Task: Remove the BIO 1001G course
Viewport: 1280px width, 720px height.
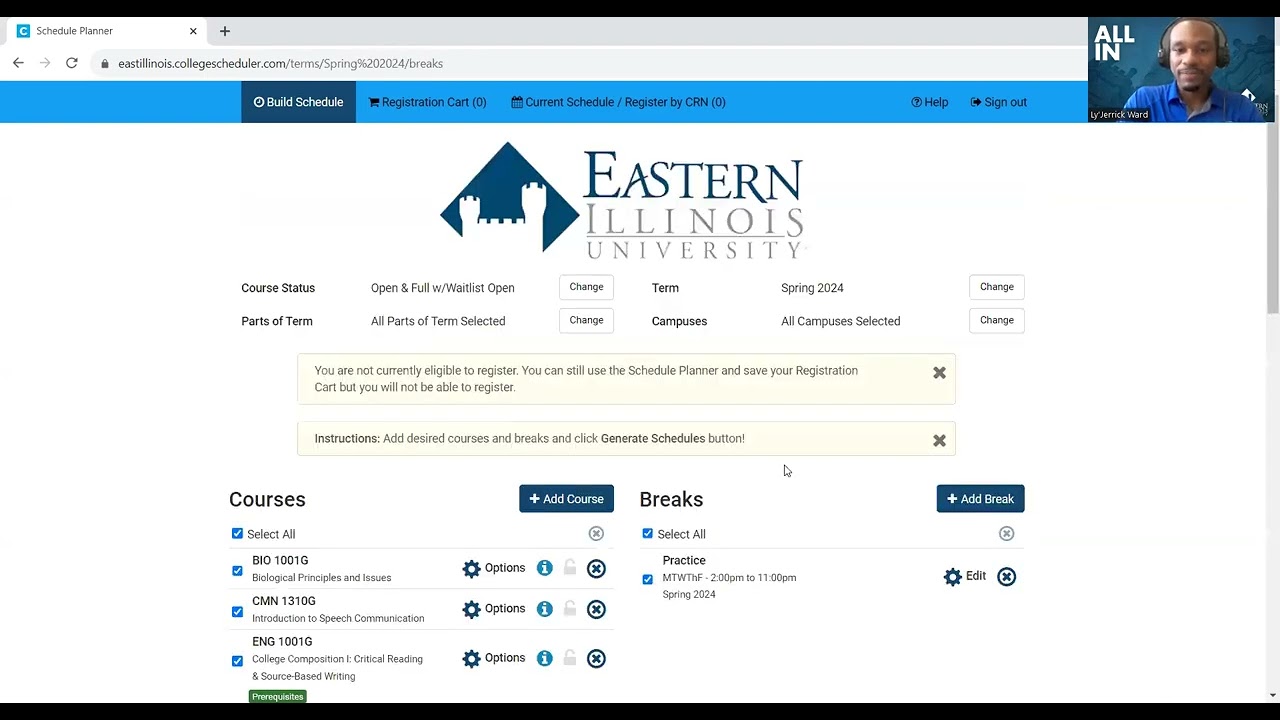Action: click(x=596, y=569)
